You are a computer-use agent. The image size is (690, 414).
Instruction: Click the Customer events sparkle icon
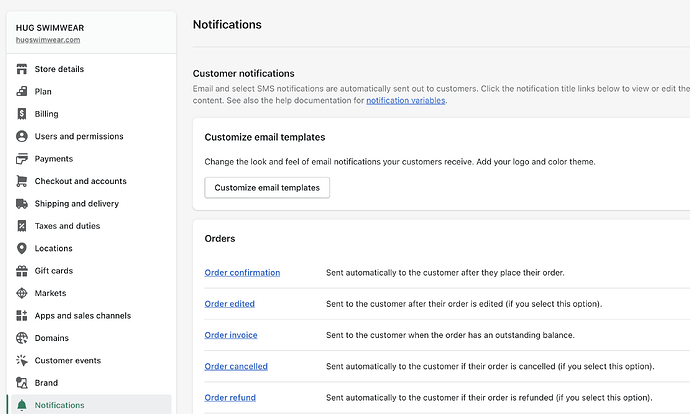[22, 360]
